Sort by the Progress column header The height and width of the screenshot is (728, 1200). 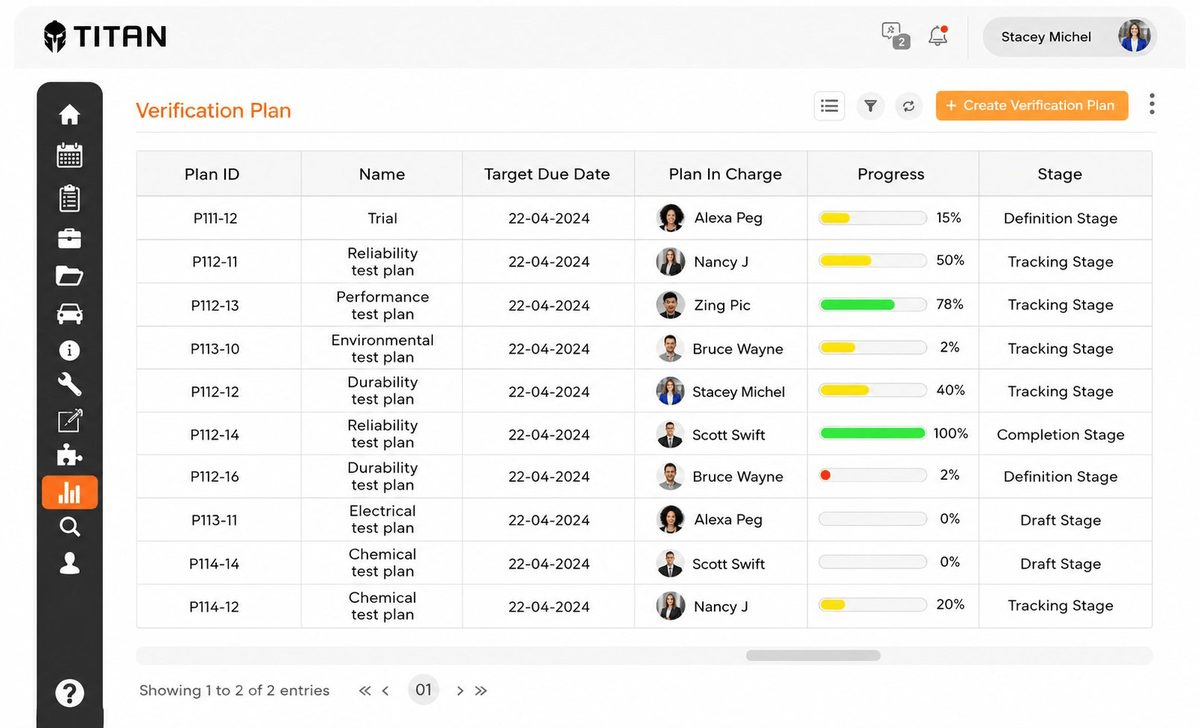pos(891,174)
